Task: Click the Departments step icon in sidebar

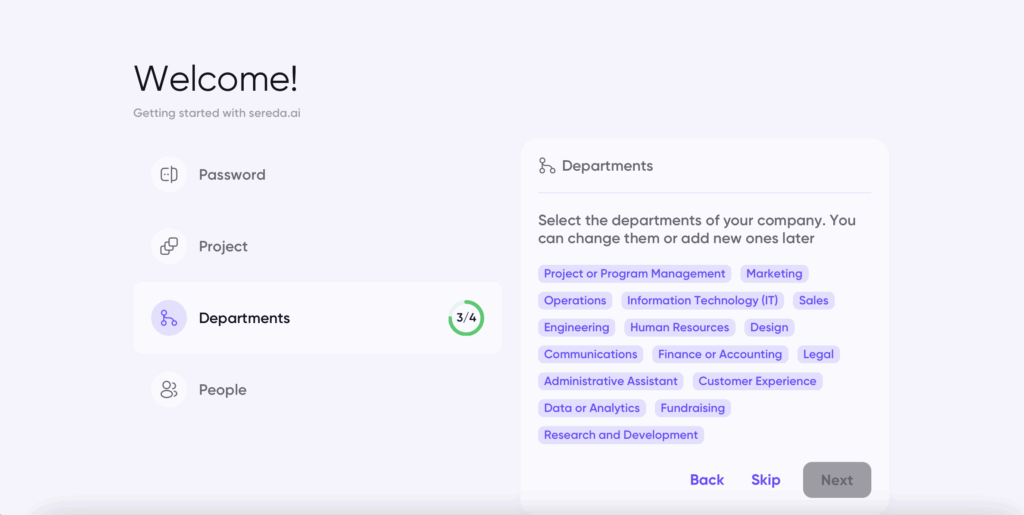Action: coord(169,318)
